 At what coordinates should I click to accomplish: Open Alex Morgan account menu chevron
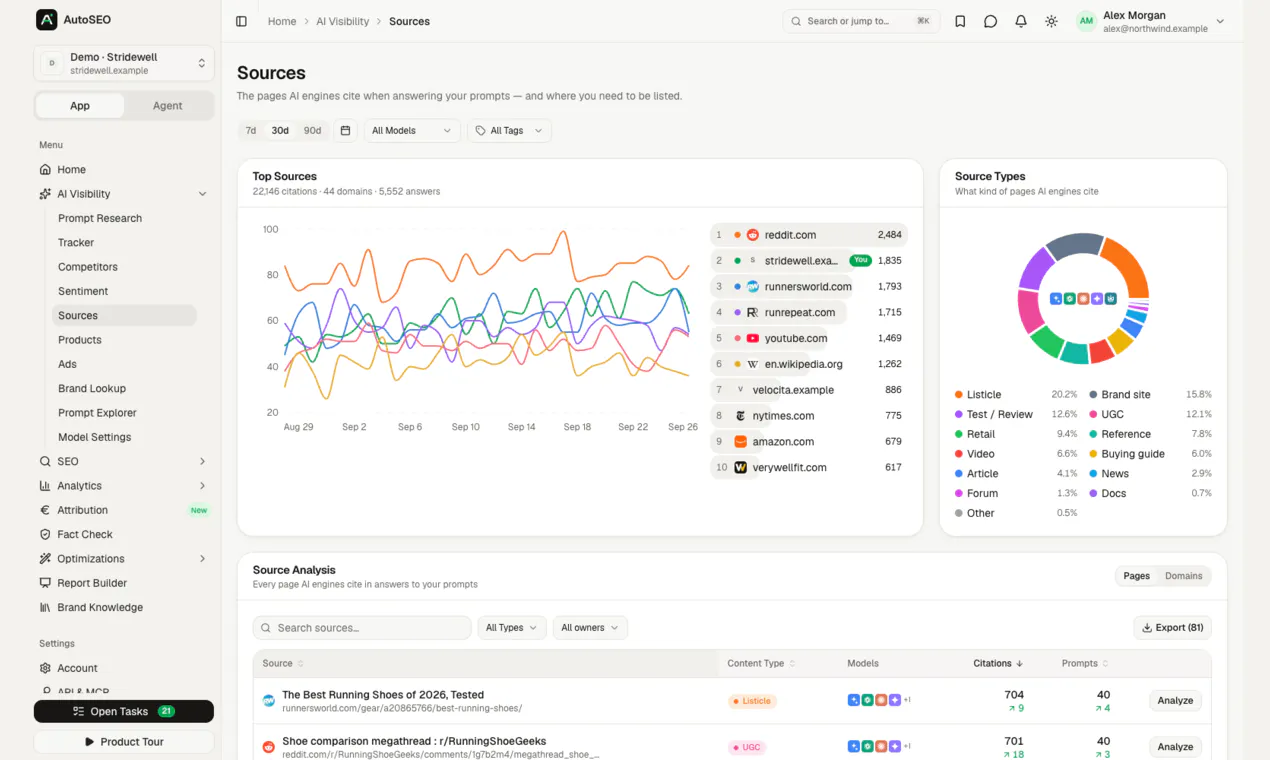click(x=1220, y=21)
